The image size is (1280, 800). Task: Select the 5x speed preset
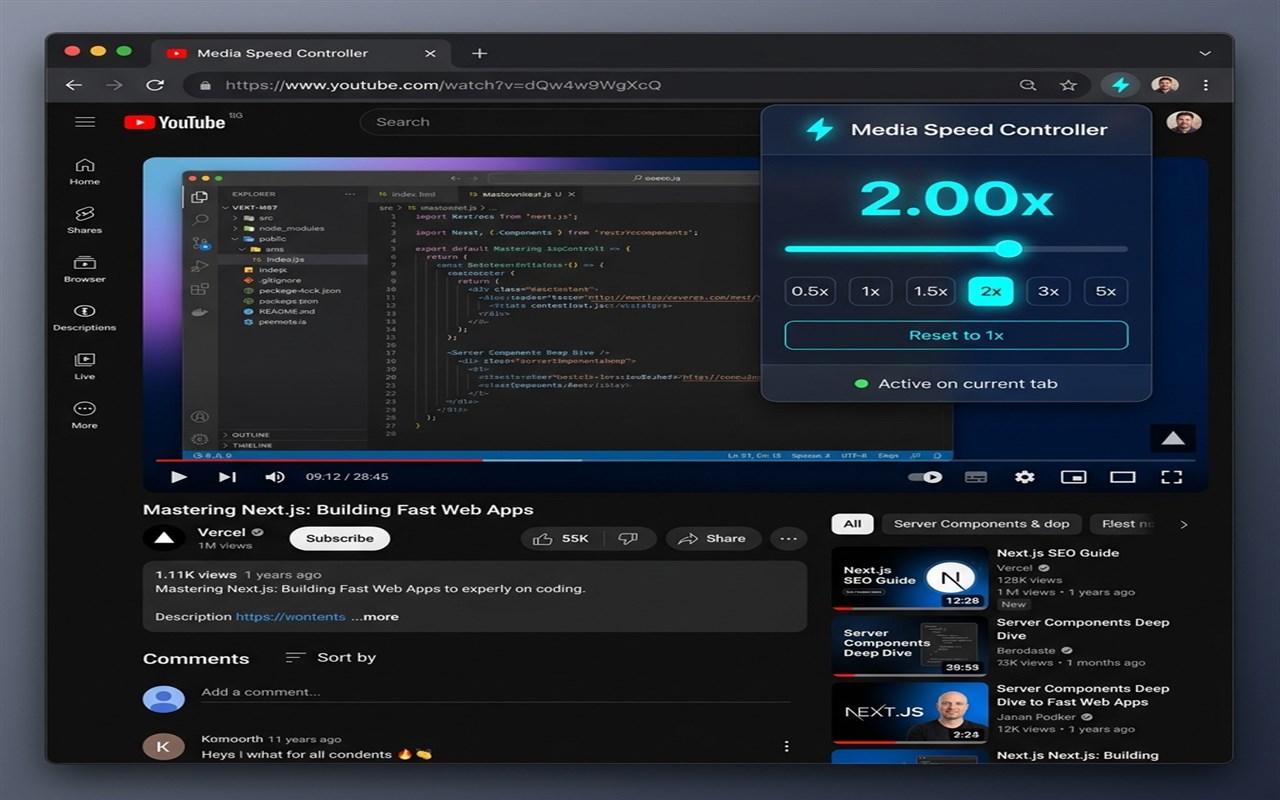(1106, 291)
